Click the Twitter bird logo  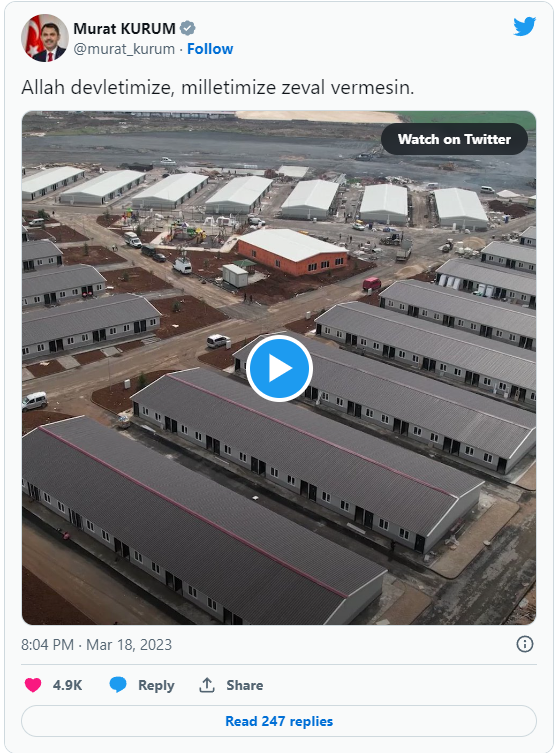tap(524, 26)
